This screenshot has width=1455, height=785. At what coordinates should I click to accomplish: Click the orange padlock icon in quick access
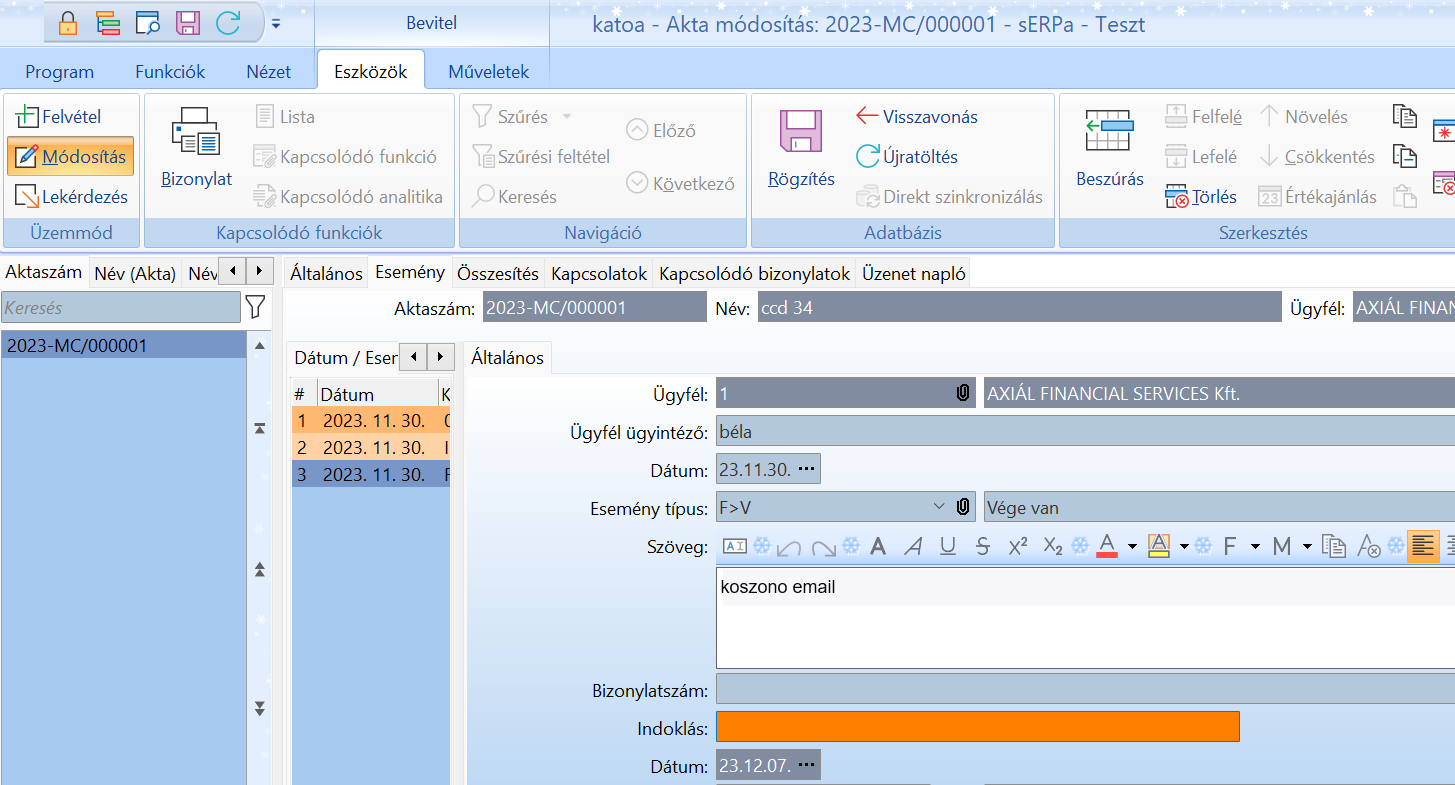(x=68, y=23)
